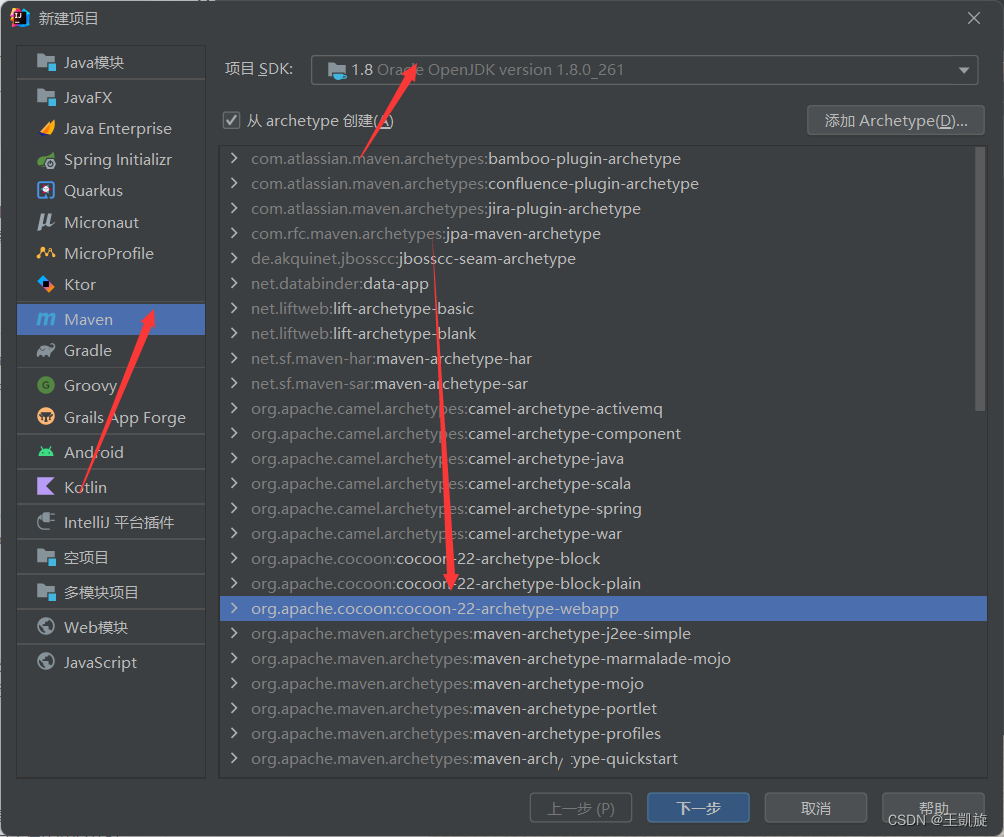
Task: Click the IntelliJ 平台插件 plug icon
Action: click(x=46, y=522)
